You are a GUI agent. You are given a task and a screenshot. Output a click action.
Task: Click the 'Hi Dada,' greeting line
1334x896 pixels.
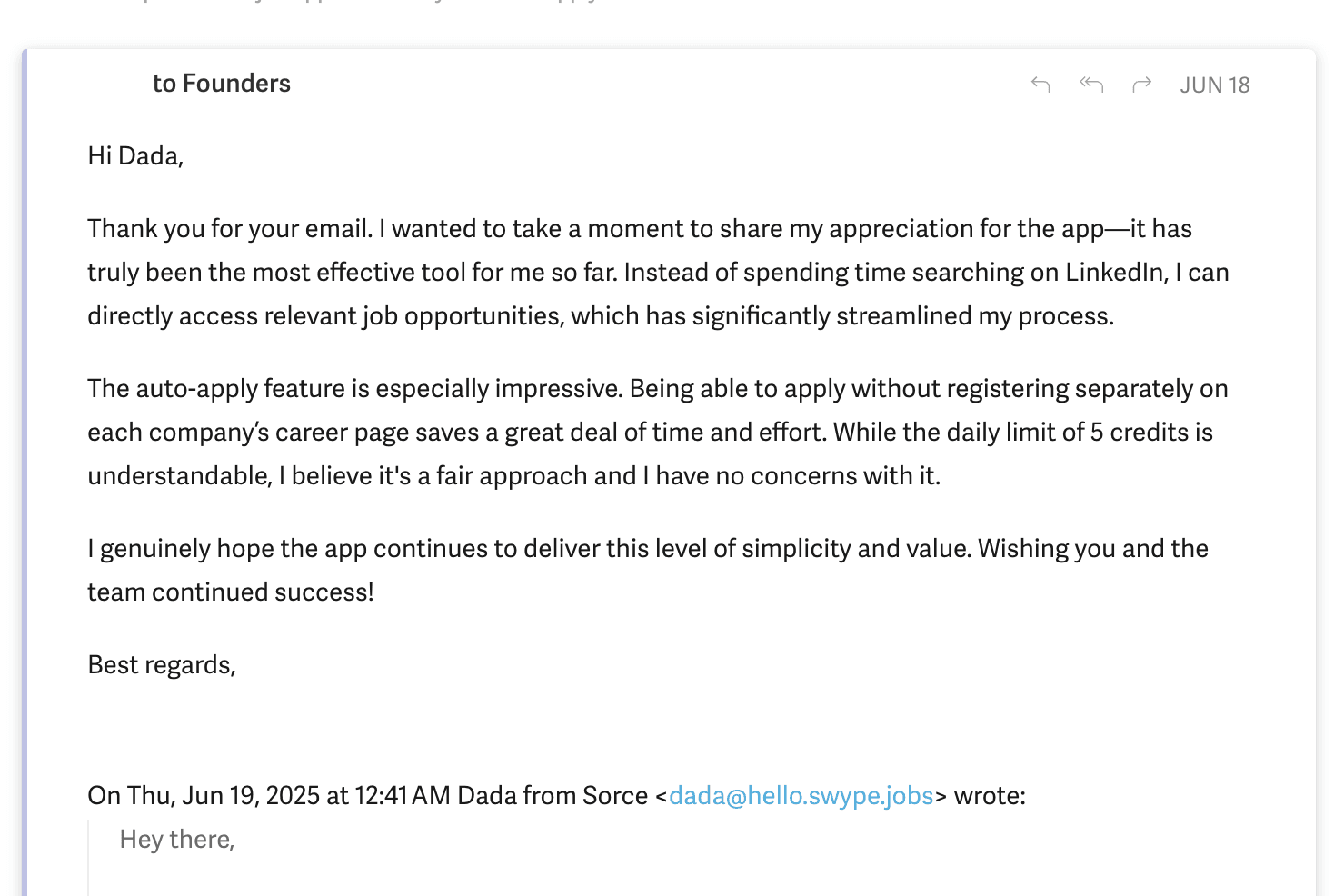(135, 156)
